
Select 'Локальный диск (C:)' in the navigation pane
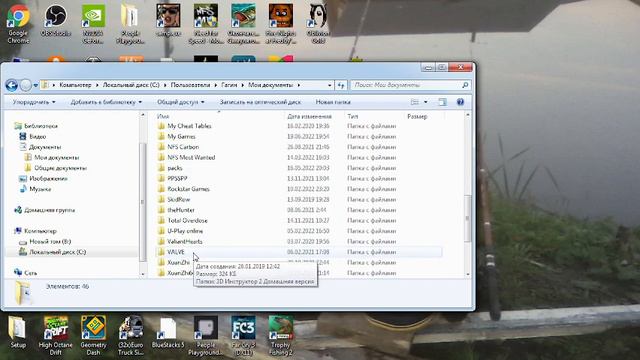[58, 252]
